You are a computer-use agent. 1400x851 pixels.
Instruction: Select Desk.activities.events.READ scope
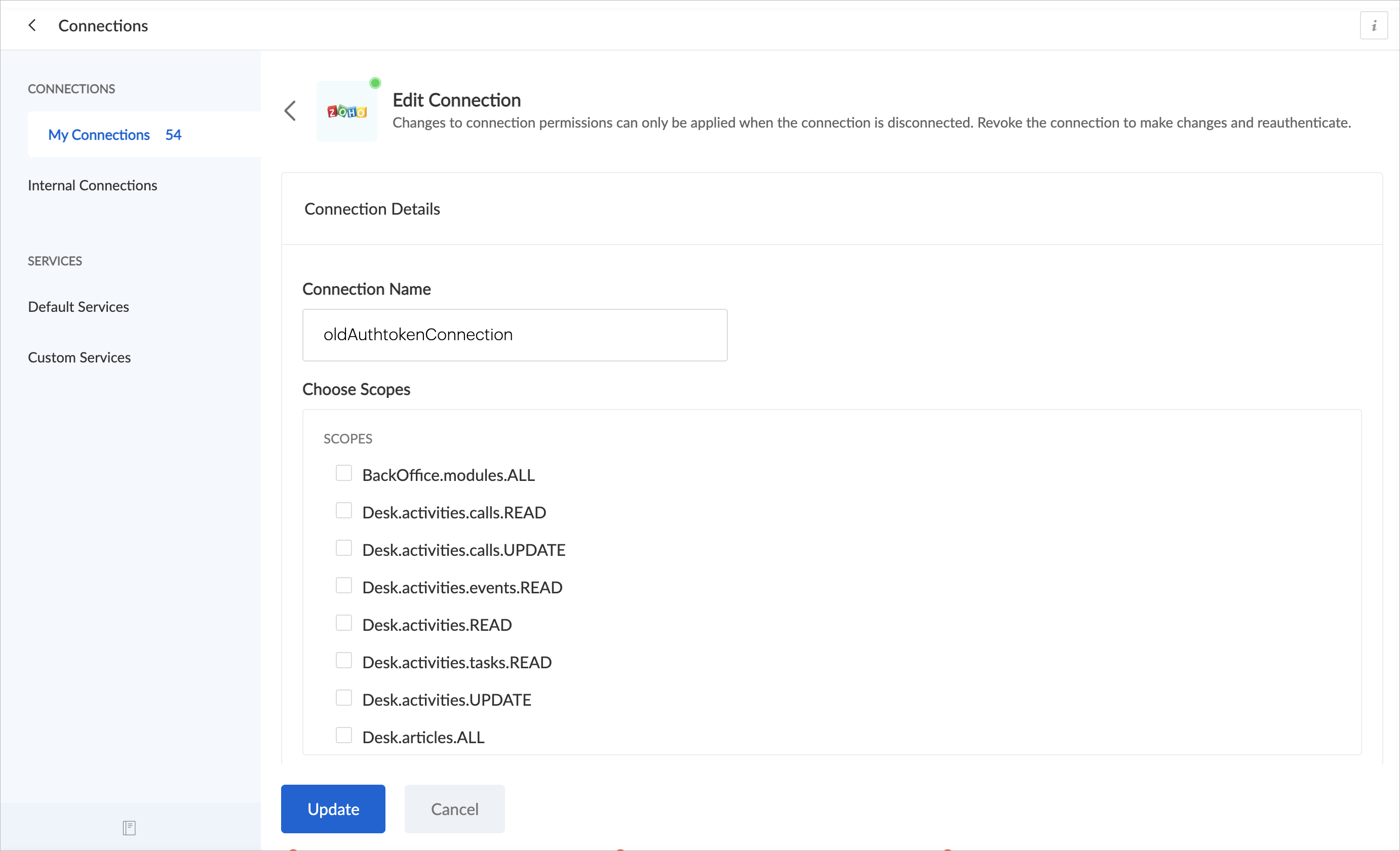344,585
